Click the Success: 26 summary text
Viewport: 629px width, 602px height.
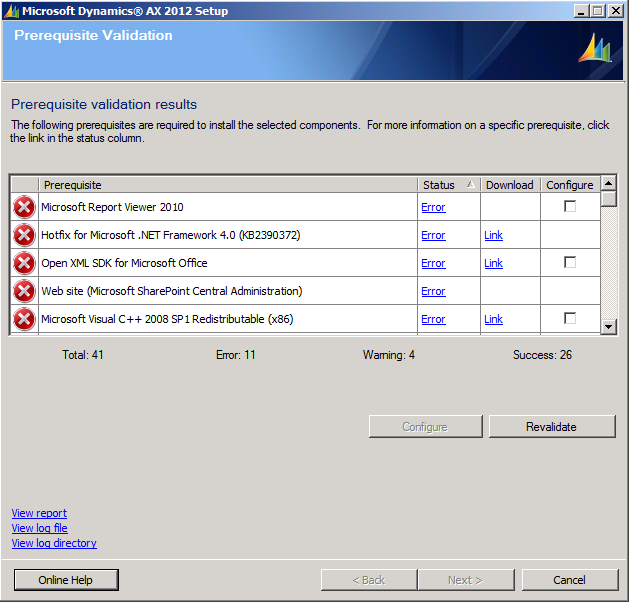542,355
